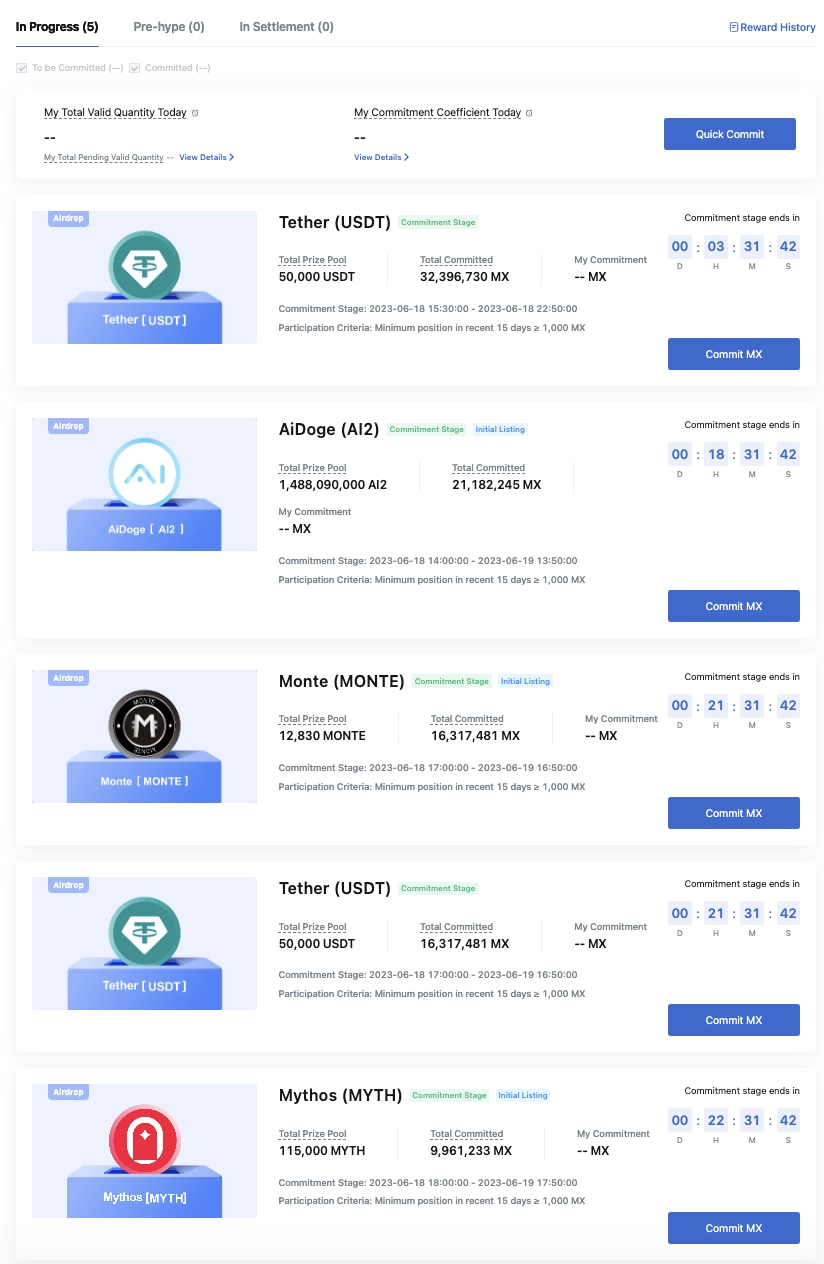Click the second Tether USDT banner thumbnail
This screenshot has height=1264, width=824.
click(144, 943)
